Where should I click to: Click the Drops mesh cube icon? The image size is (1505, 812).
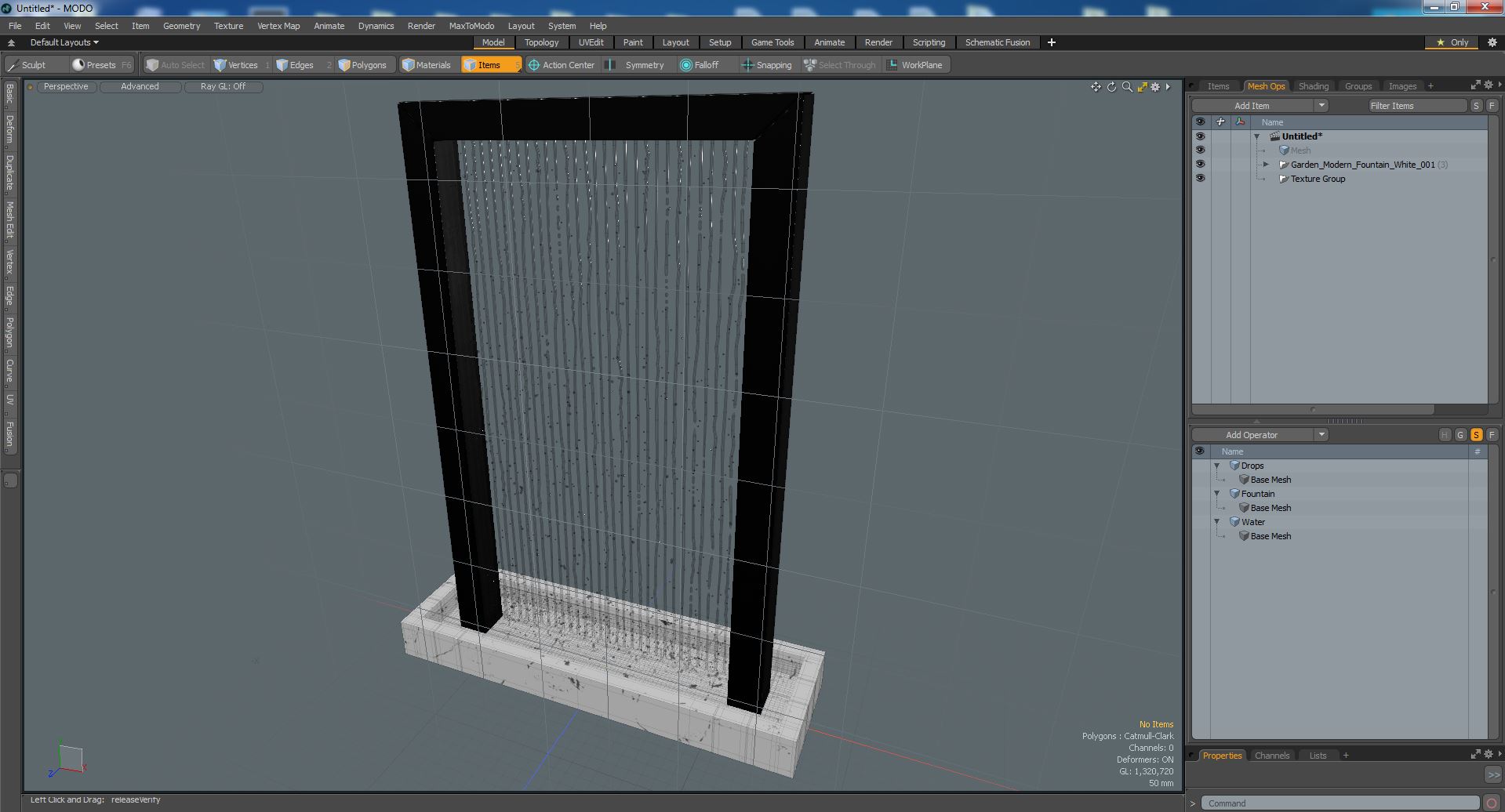1234,466
